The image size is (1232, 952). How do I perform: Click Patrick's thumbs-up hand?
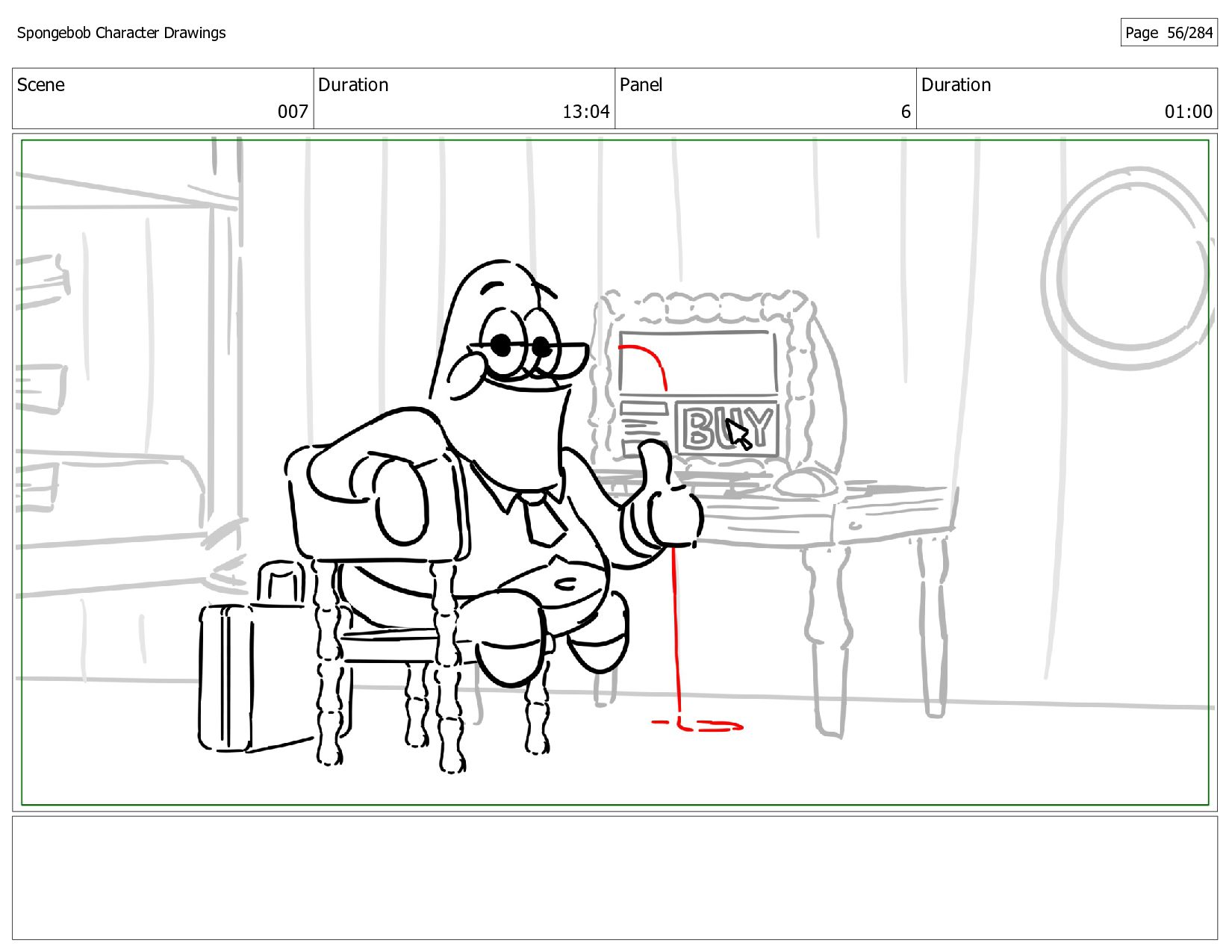660,496
